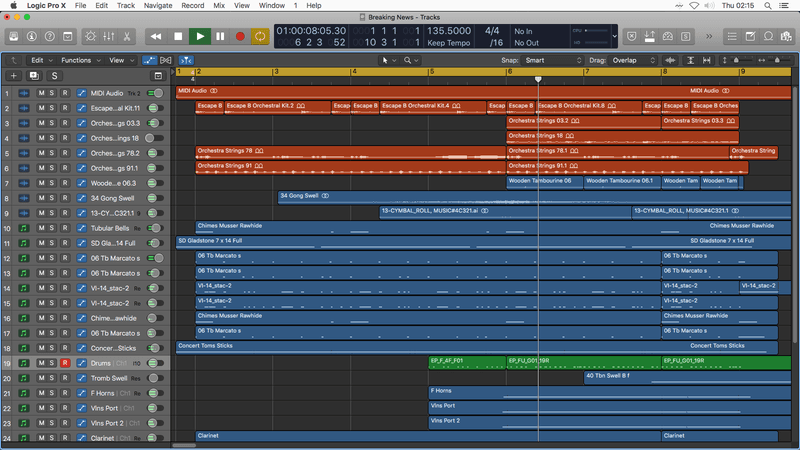
Task: Disable record on the Drums track
Action: point(65,363)
